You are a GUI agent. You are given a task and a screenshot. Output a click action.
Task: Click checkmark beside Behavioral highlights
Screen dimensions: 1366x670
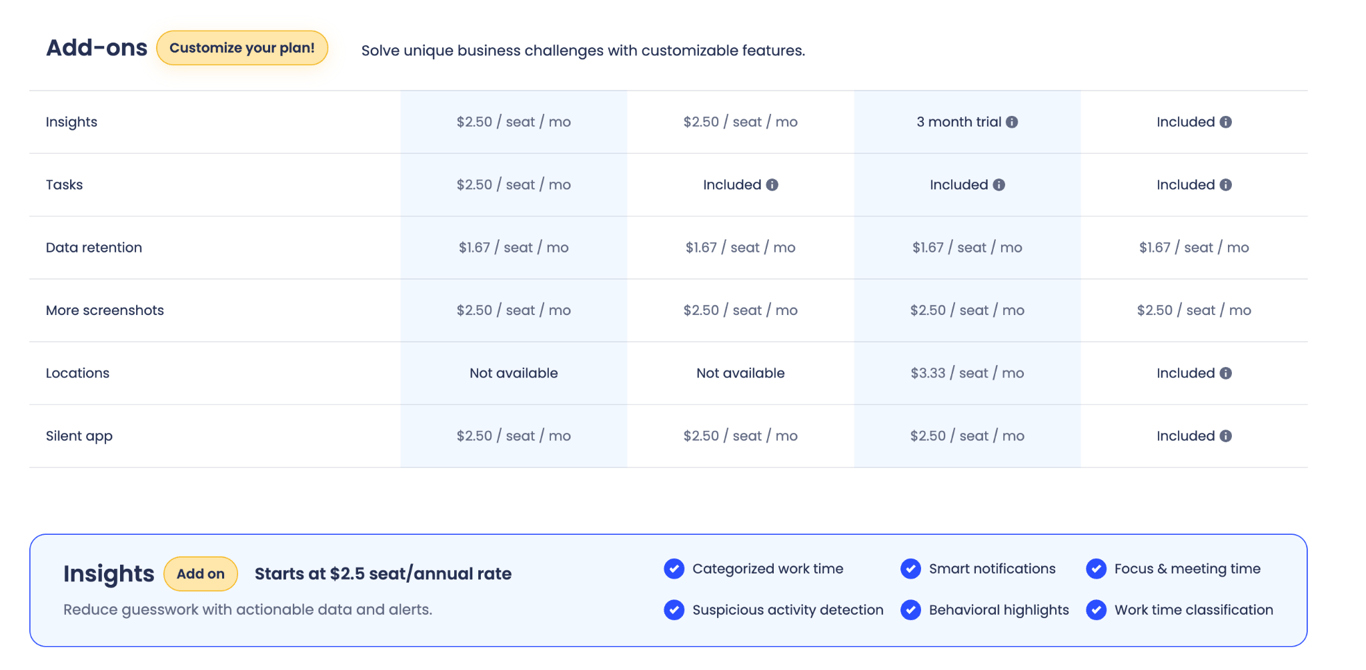pos(910,610)
